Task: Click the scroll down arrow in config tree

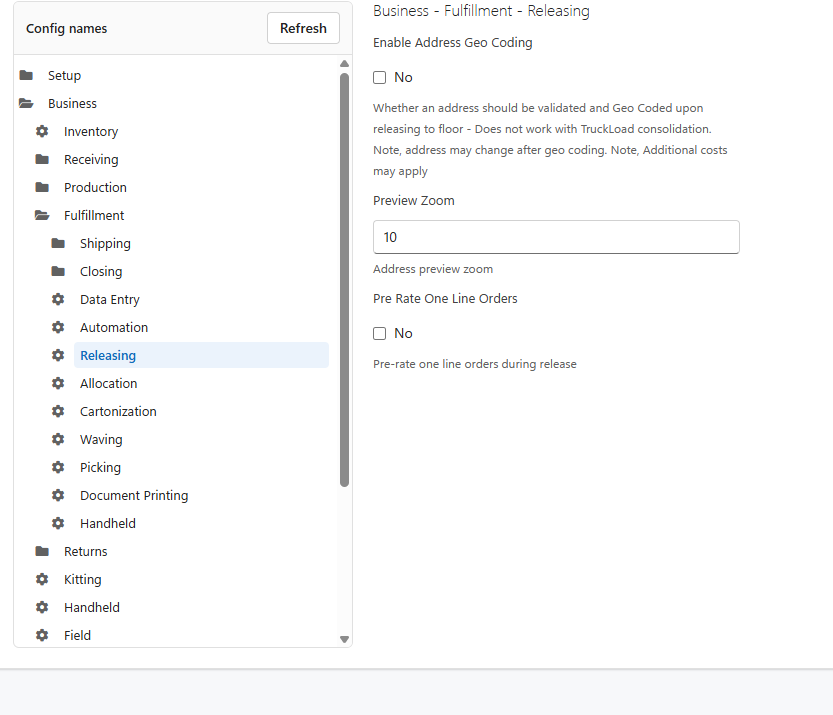Action: click(x=344, y=640)
